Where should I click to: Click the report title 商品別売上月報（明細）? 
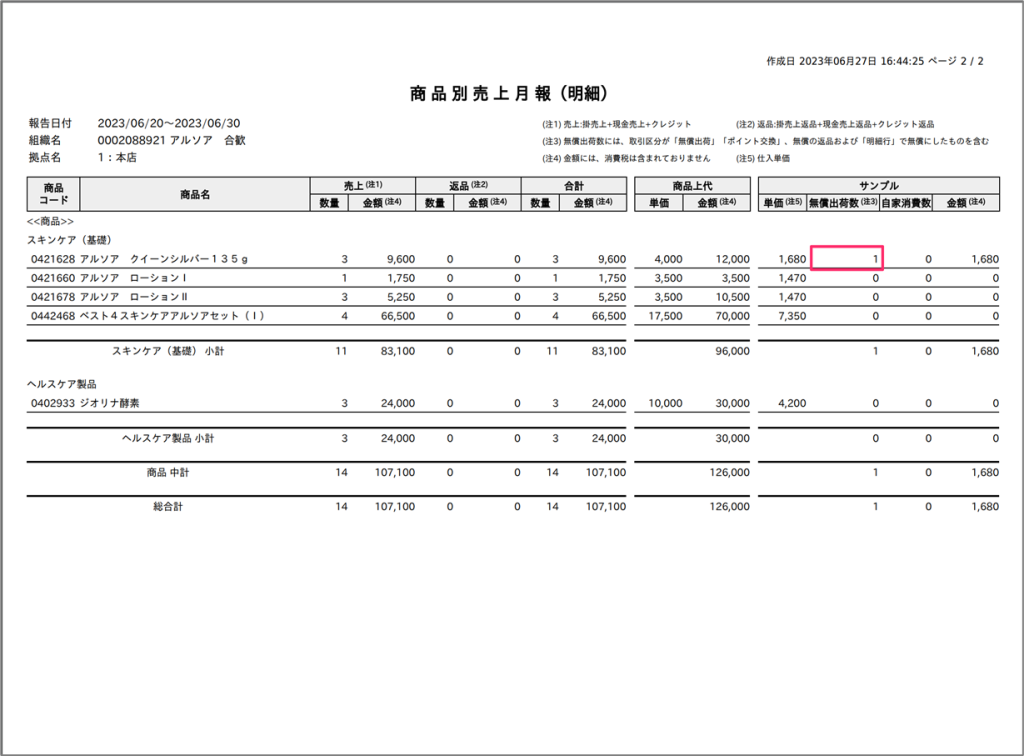coord(511,95)
